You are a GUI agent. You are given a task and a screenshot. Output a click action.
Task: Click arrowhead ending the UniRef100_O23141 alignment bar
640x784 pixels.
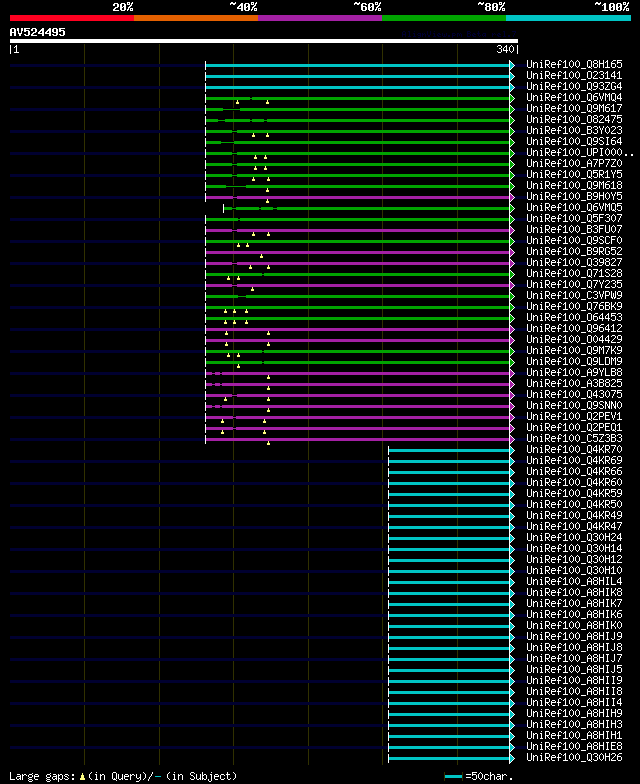click(x=512, y=76)
